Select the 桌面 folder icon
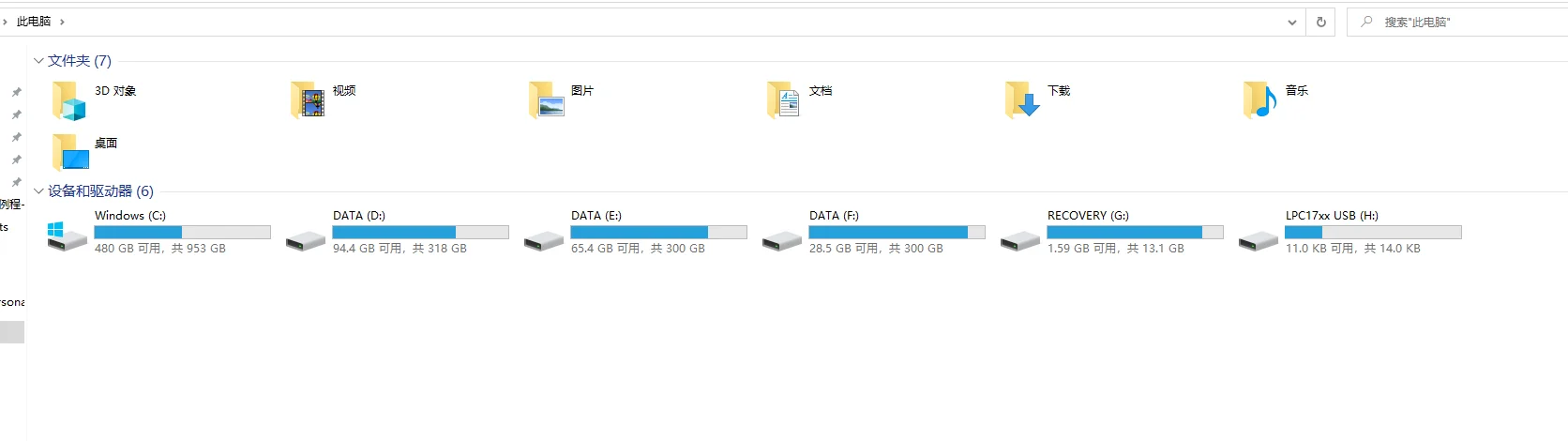1568x441 pixels. tap(70, 152)
